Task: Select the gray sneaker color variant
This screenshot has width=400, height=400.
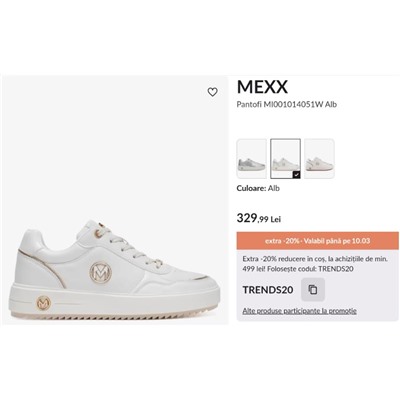Action: click(x=252, y=159)
